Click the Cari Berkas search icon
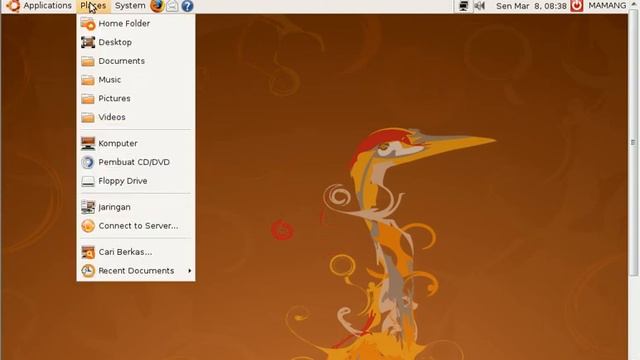 88,252
